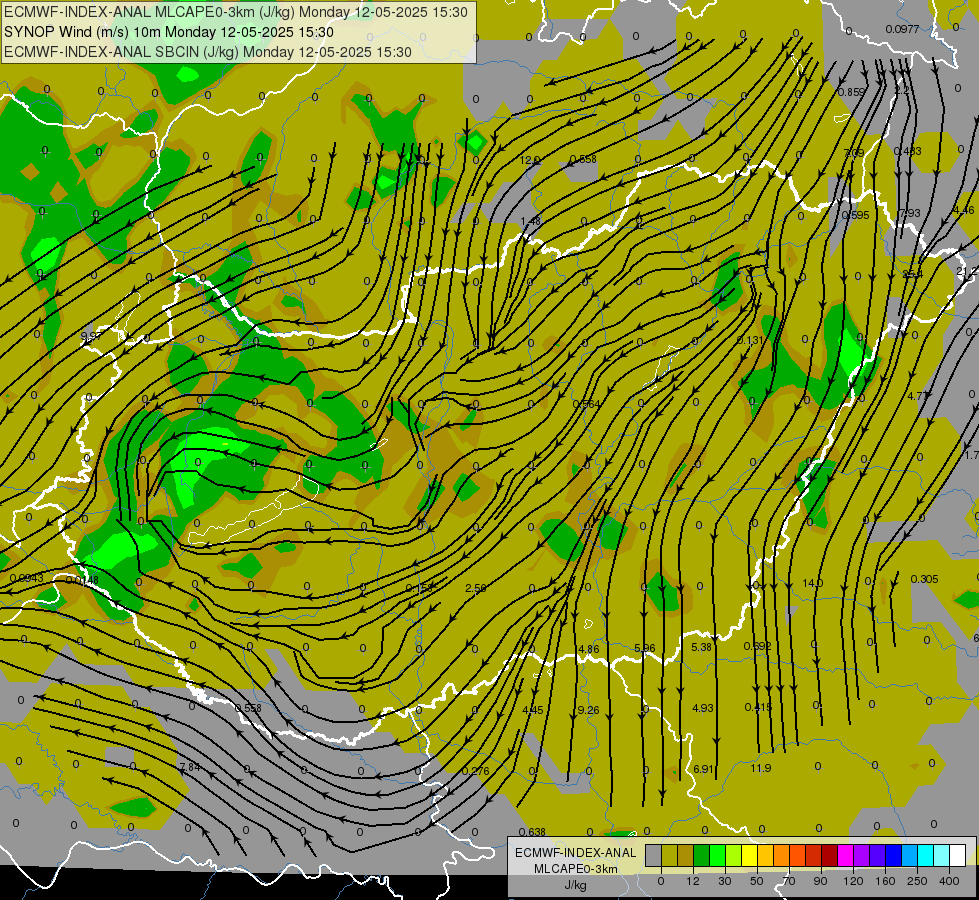This screenshot has width=979, height=900.
Task: Select the station value 1.48
Action: (x=530, y=222)
